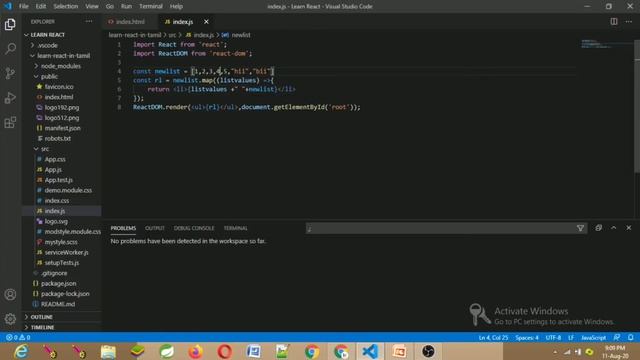Close the index.js editor tab

pos(206,22)
